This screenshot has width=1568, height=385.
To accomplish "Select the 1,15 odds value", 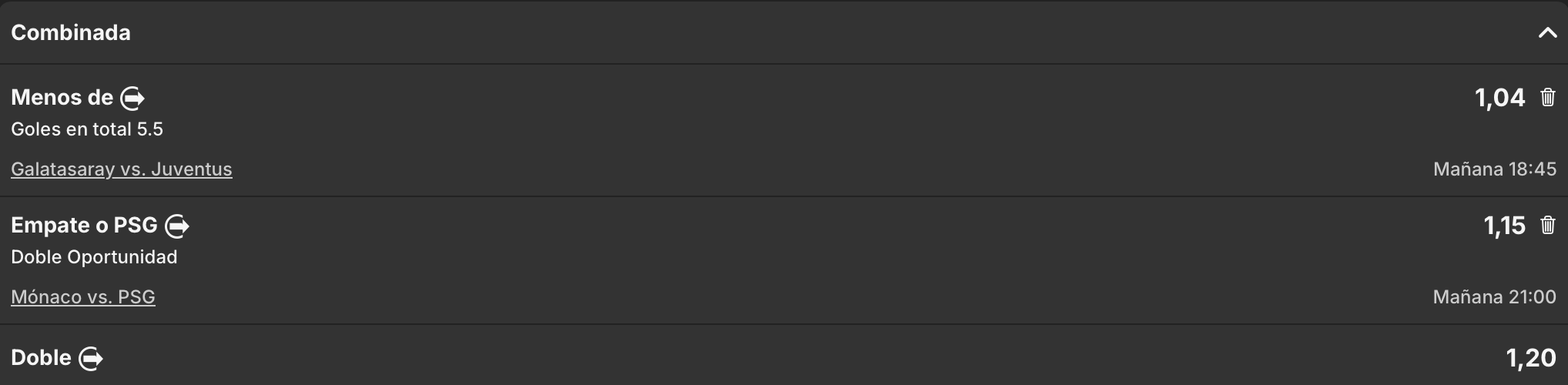I will 1504,226.
